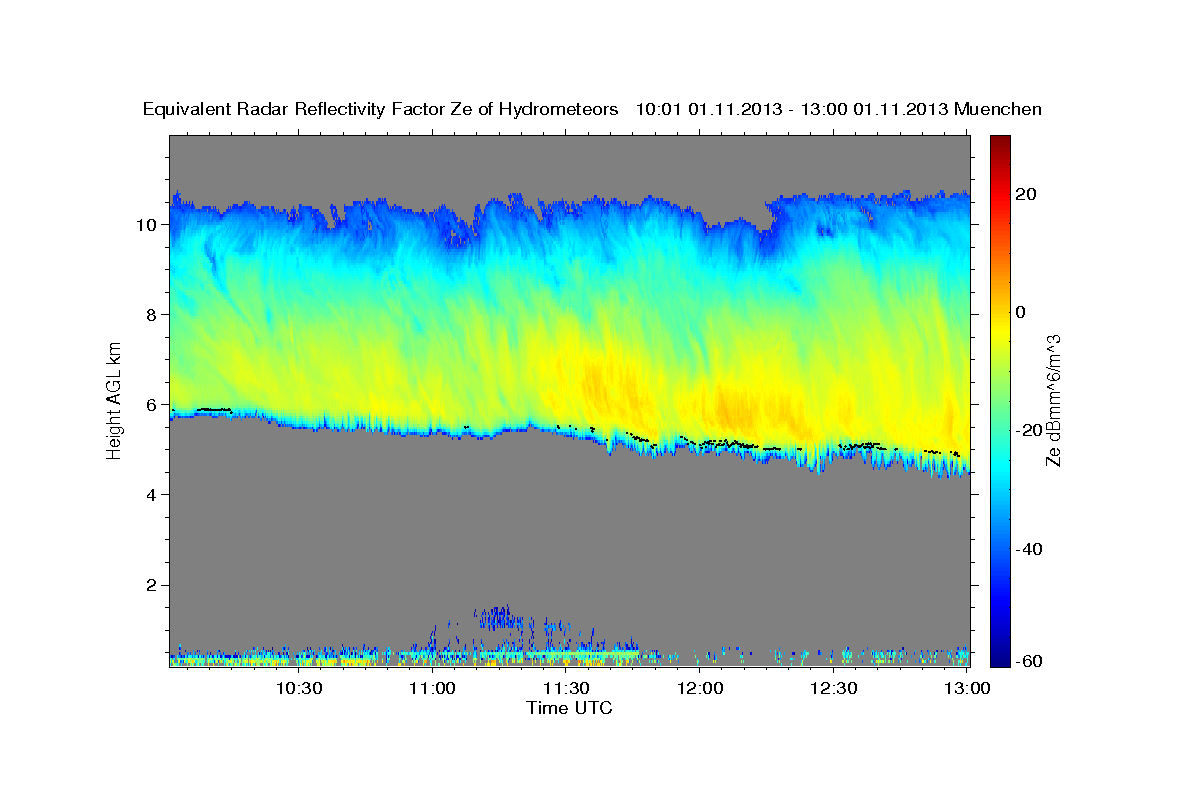Screen dimensions: 1200x800
Task: Click the colorbar value label -20
Action: pos(1027,430)
